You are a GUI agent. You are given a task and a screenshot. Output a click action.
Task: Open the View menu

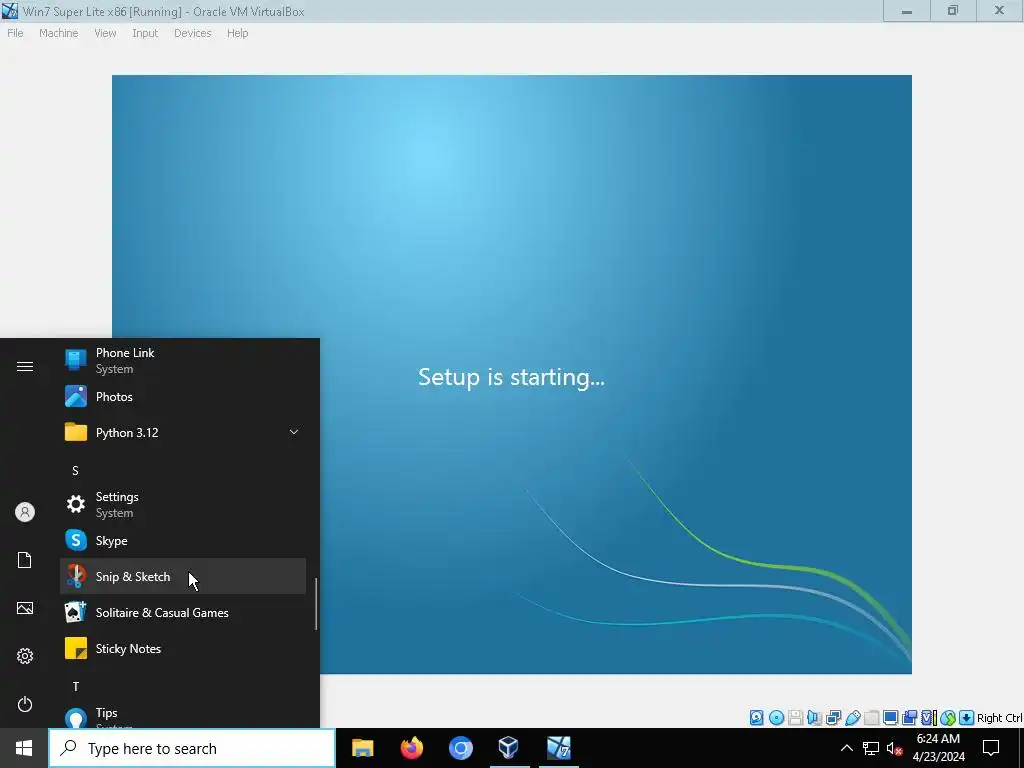click(x=105, y=33)
